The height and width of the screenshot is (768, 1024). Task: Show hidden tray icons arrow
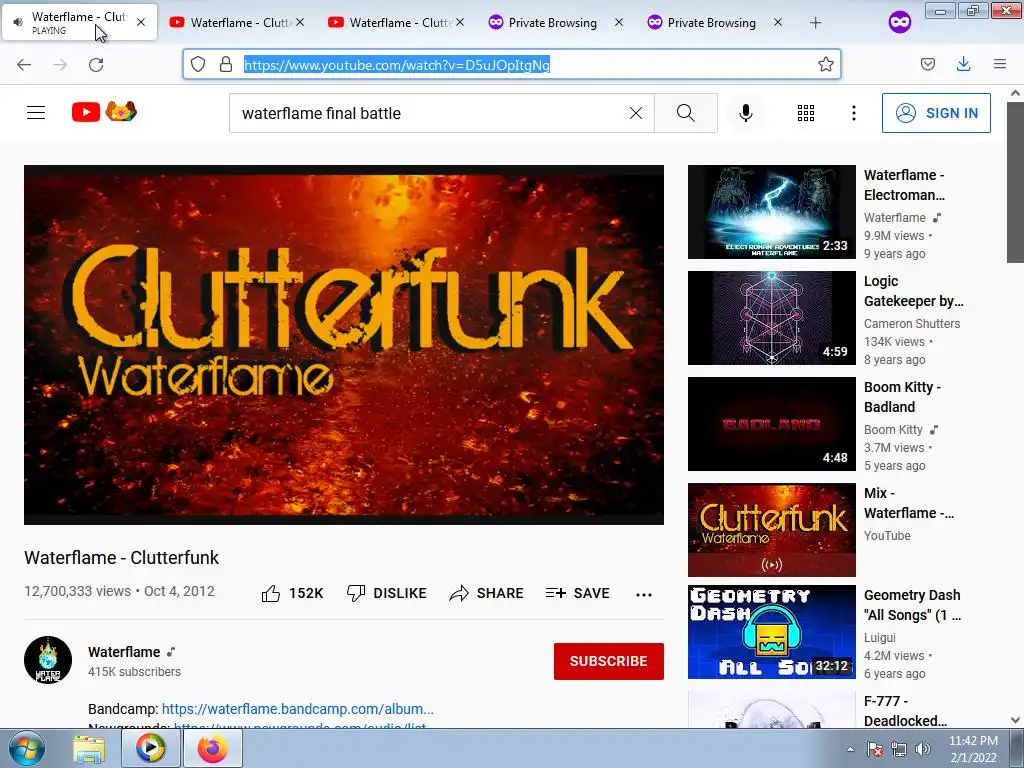coord(850,749)
